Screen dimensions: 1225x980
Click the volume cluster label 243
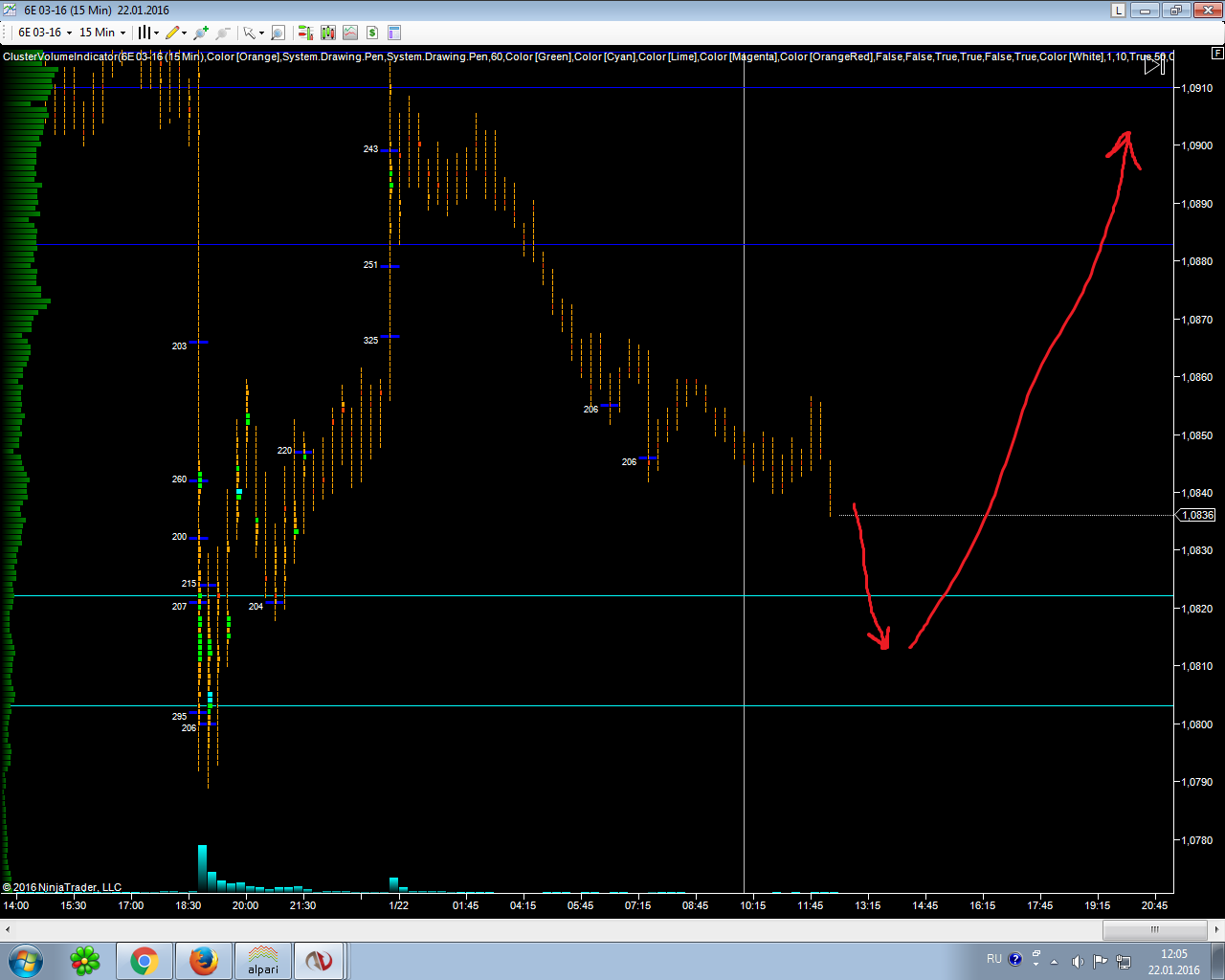[x=370, y=149]
